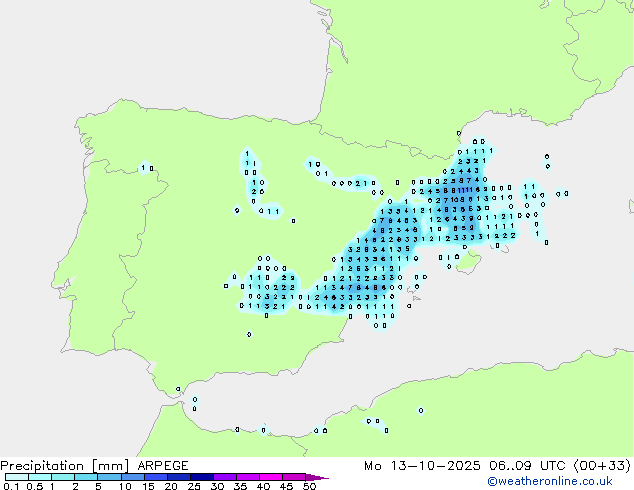Click the "0.1" legend scale label

pyautogui.click(x=11, y=486)
